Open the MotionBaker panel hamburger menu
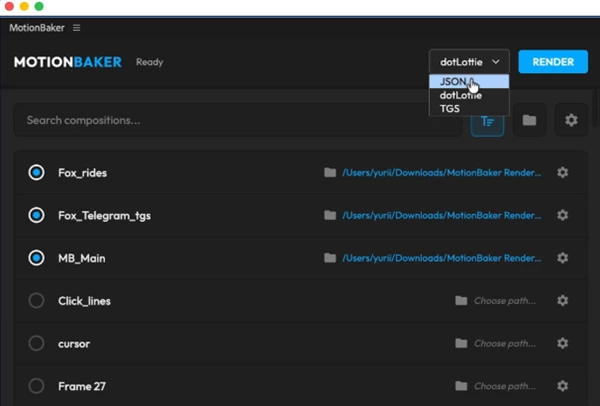The height and width of the screenshot is (406, 600). [77, 28]
